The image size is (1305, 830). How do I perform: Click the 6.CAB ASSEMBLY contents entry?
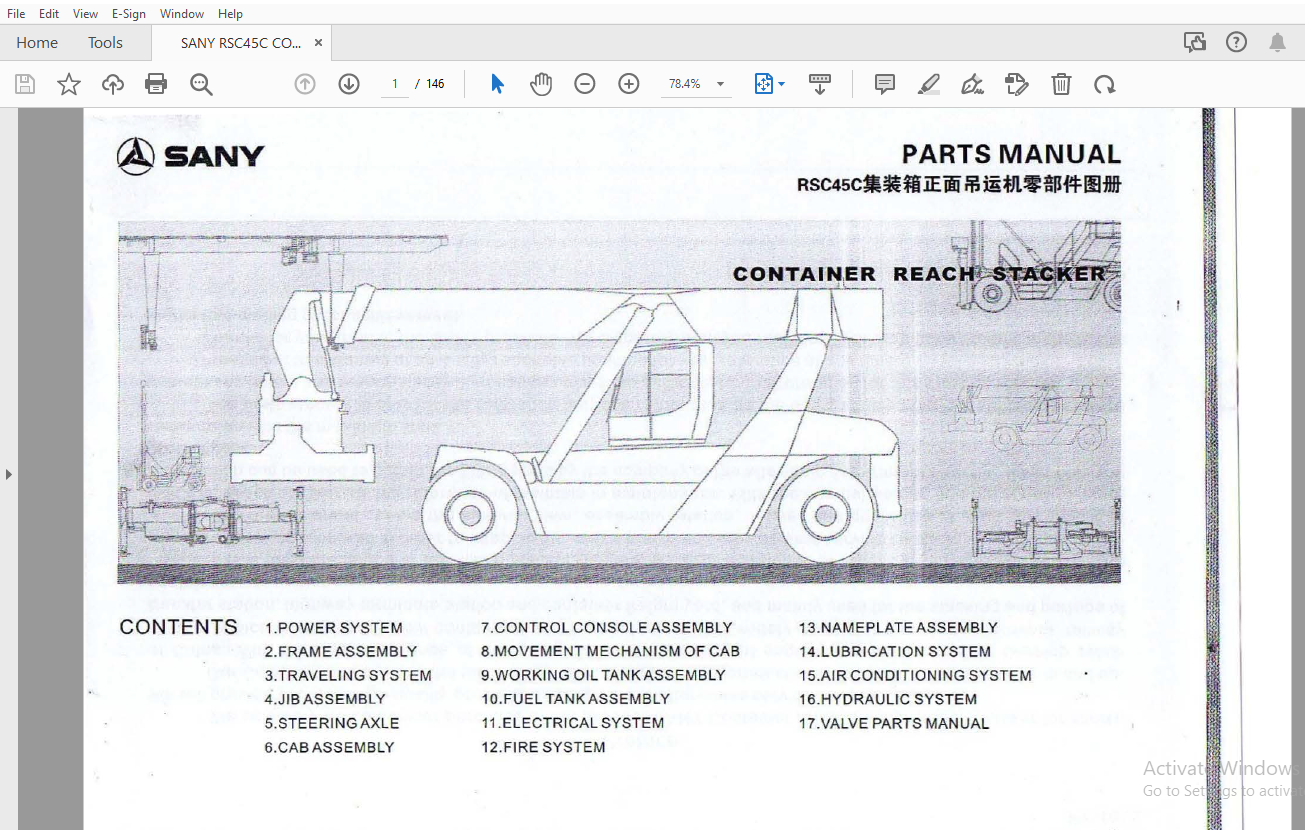click(329, 747)
